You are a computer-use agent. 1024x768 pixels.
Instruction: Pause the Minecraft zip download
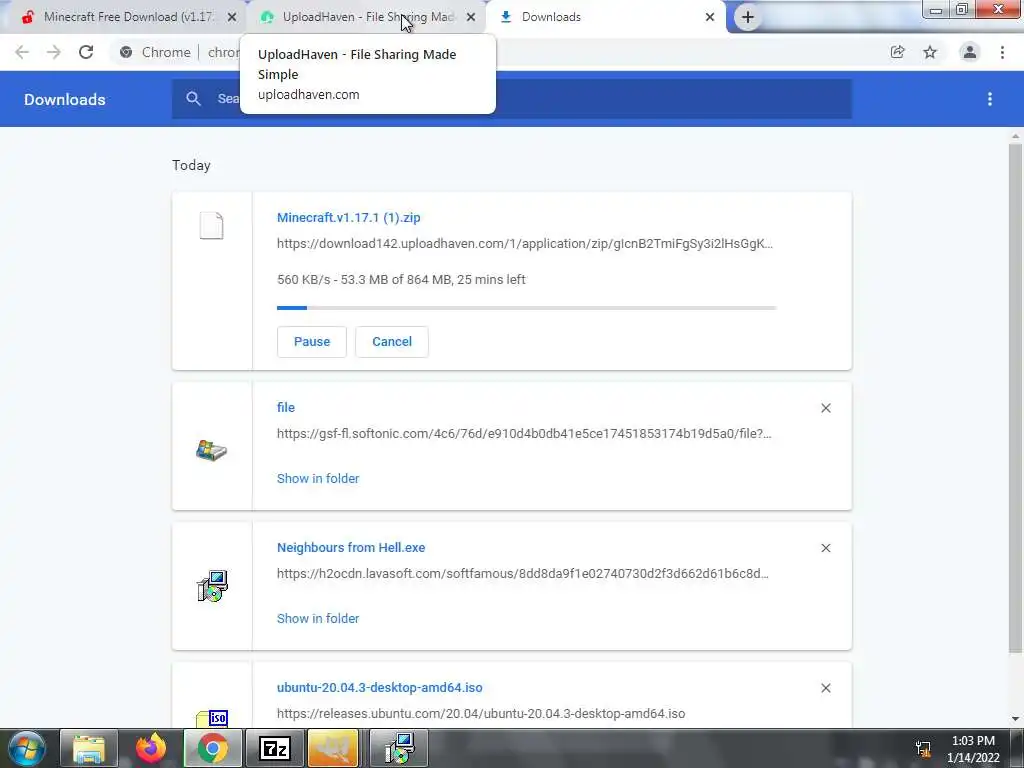pos(312,342)
